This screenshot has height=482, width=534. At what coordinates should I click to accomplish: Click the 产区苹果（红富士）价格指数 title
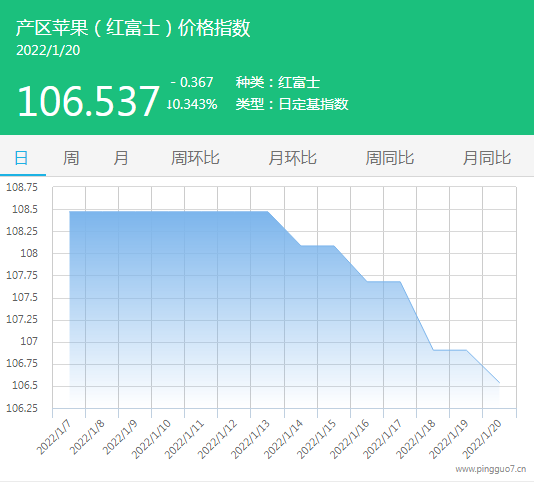point(133,28)
